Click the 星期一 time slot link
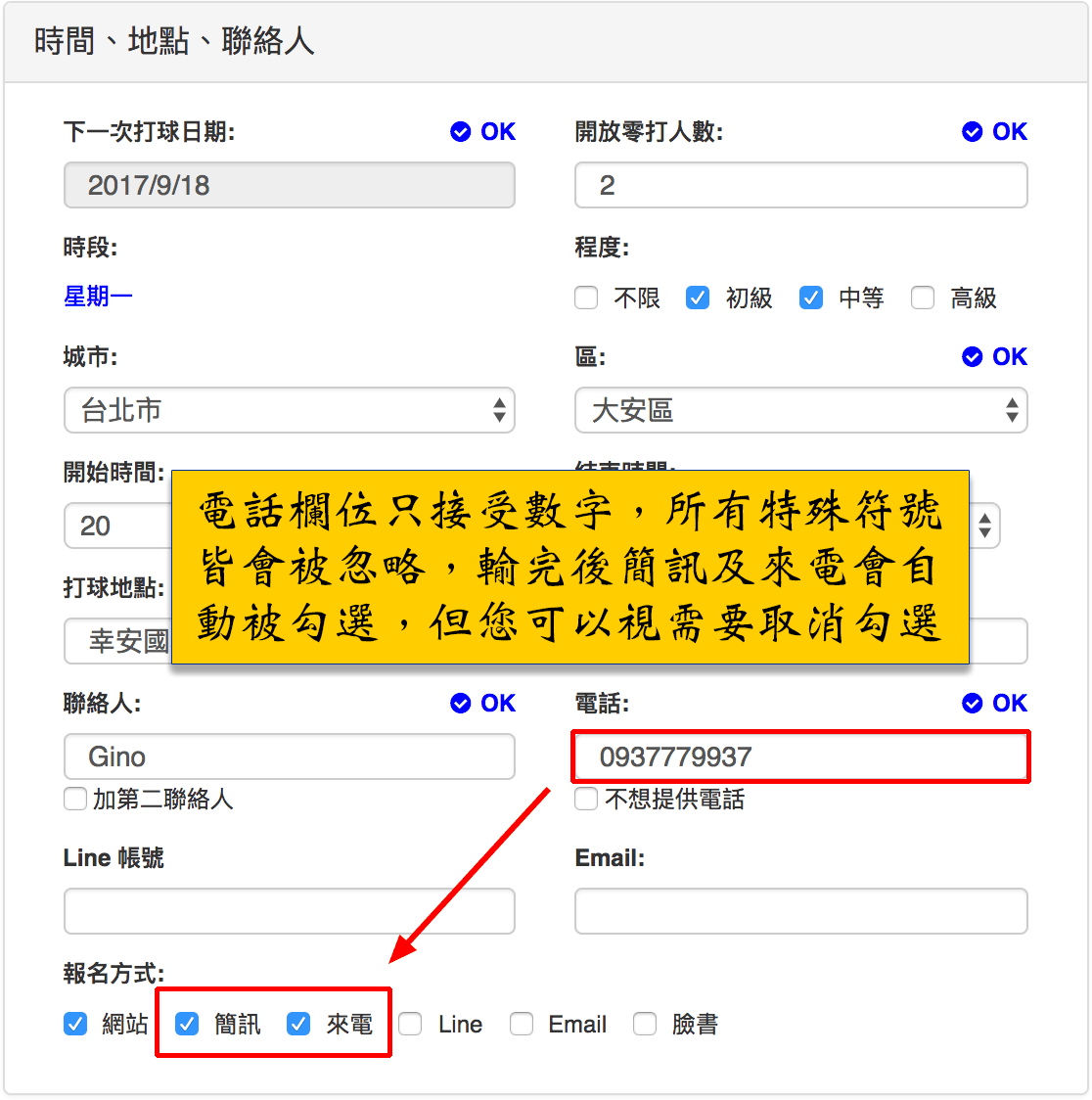Viewport: 1092px width, 1100px height. tap(98, 296)
